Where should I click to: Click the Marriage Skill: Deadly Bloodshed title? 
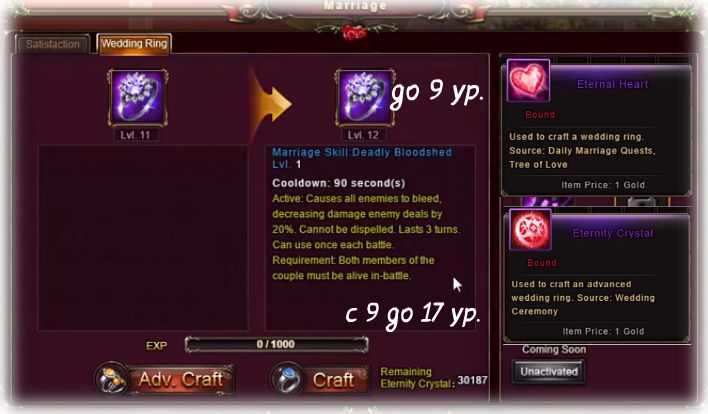pos(362,152)
